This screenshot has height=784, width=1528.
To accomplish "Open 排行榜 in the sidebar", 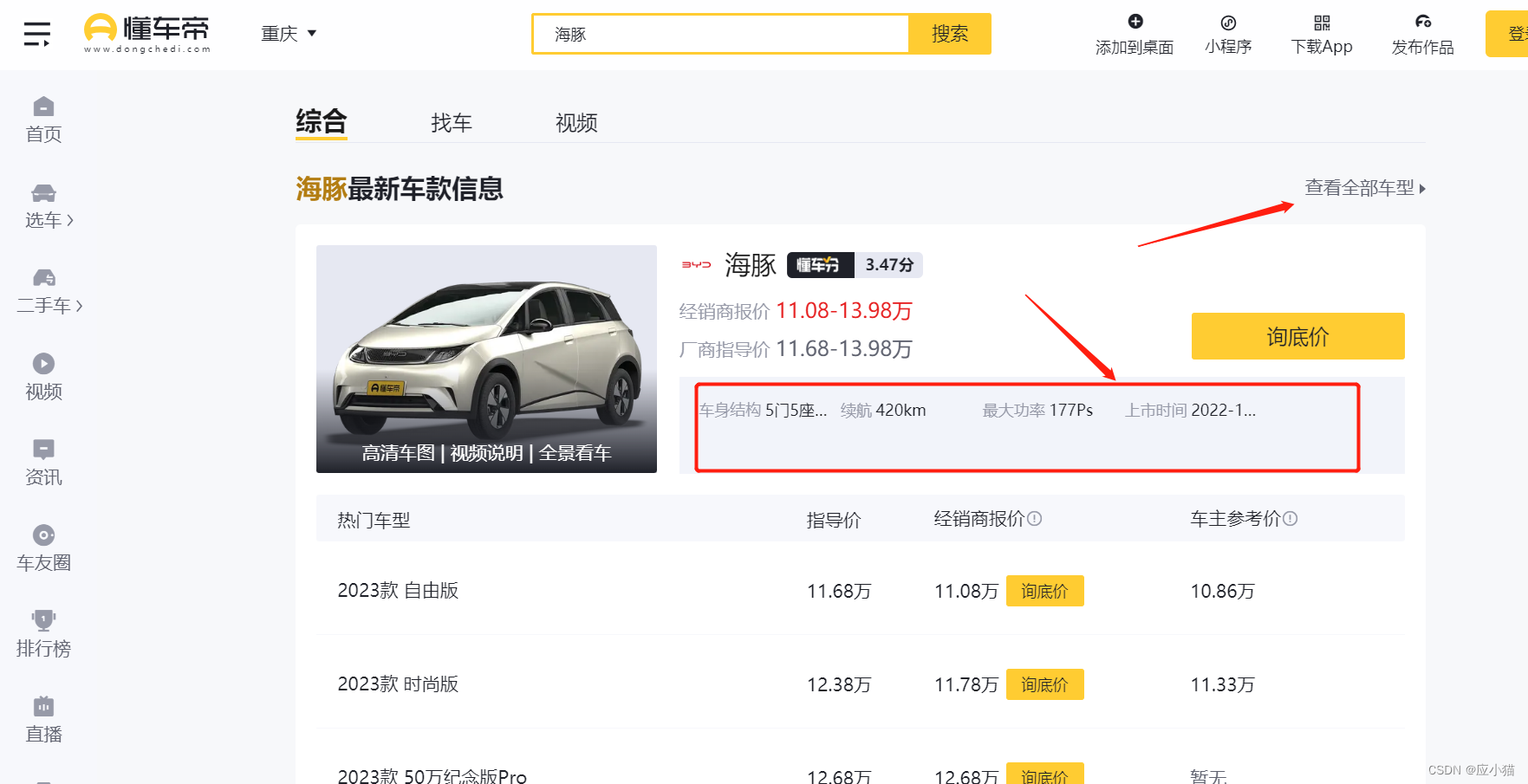I will click(x=43, y=634).
